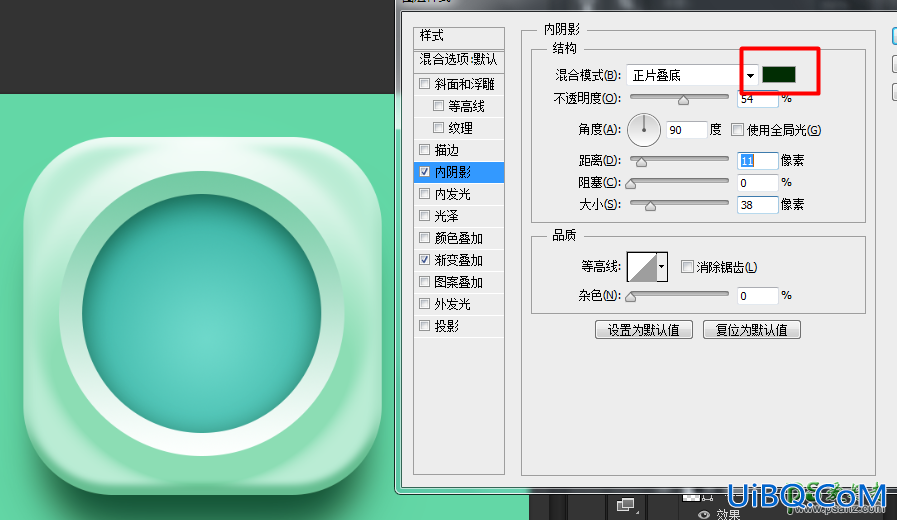Enable the 纹理 checkbox
Viewport: 897px width, 520px height.
[438, 128]
